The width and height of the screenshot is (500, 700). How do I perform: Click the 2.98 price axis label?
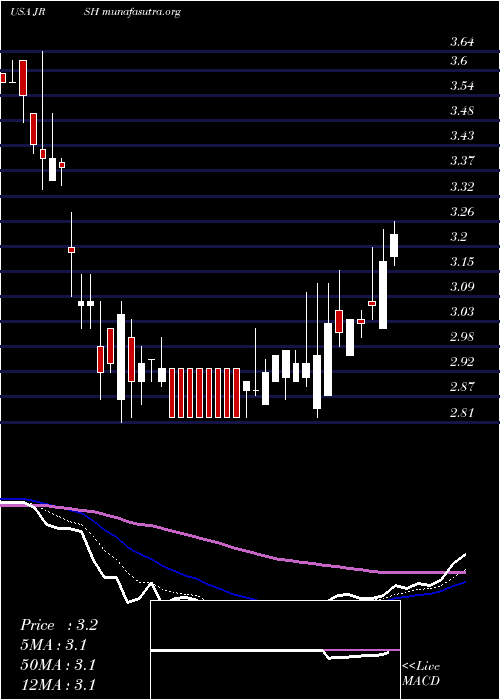pos(462,337)
